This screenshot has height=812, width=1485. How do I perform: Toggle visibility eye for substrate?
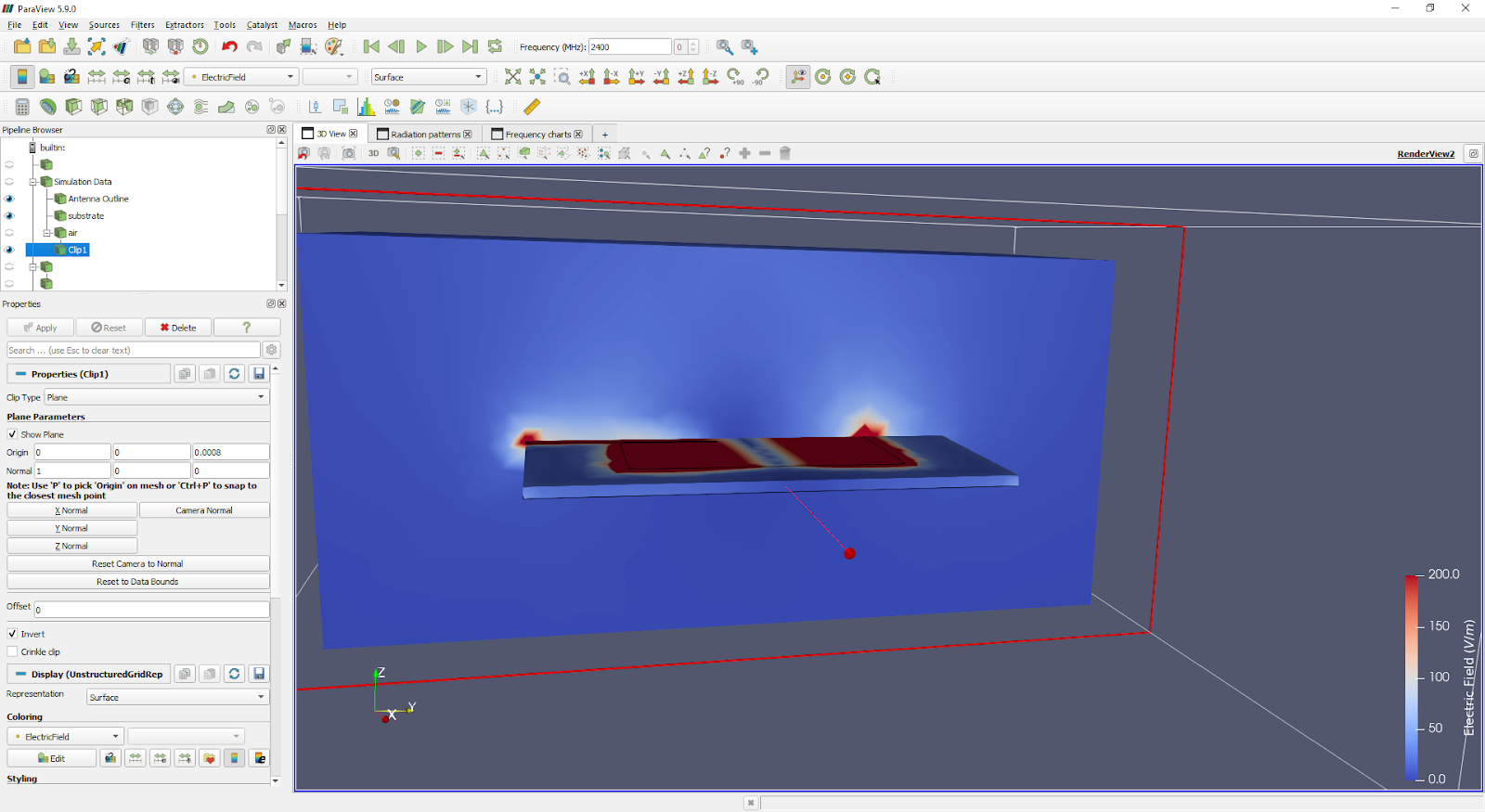pyautogui.click(x=9, y=215)
